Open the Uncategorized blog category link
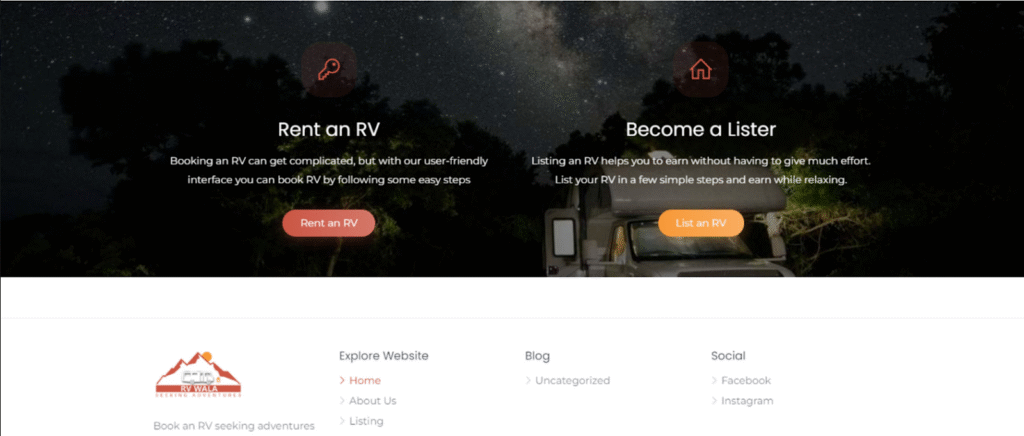 [572, 381]
